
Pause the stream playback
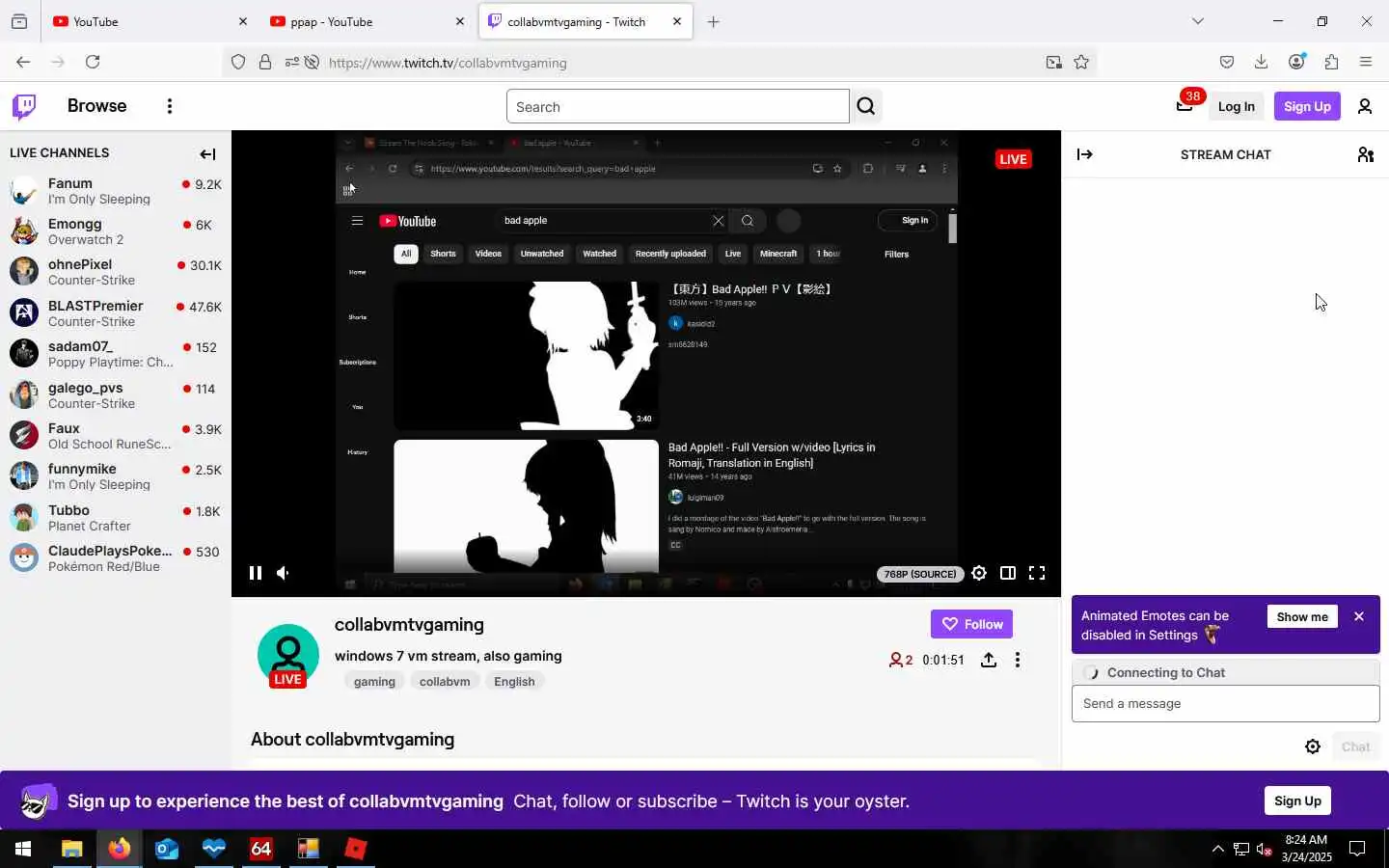click(x=256, y=573)
